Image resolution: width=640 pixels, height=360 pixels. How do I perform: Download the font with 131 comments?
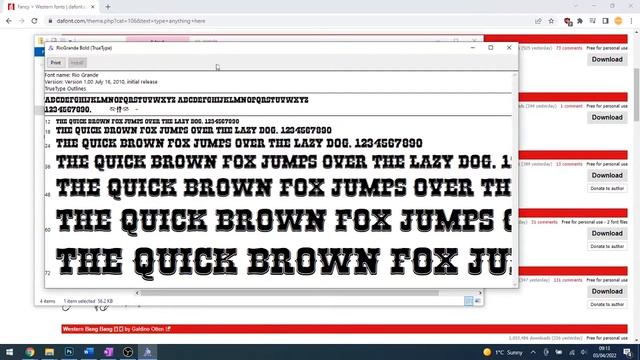click(x=607, y=291)
